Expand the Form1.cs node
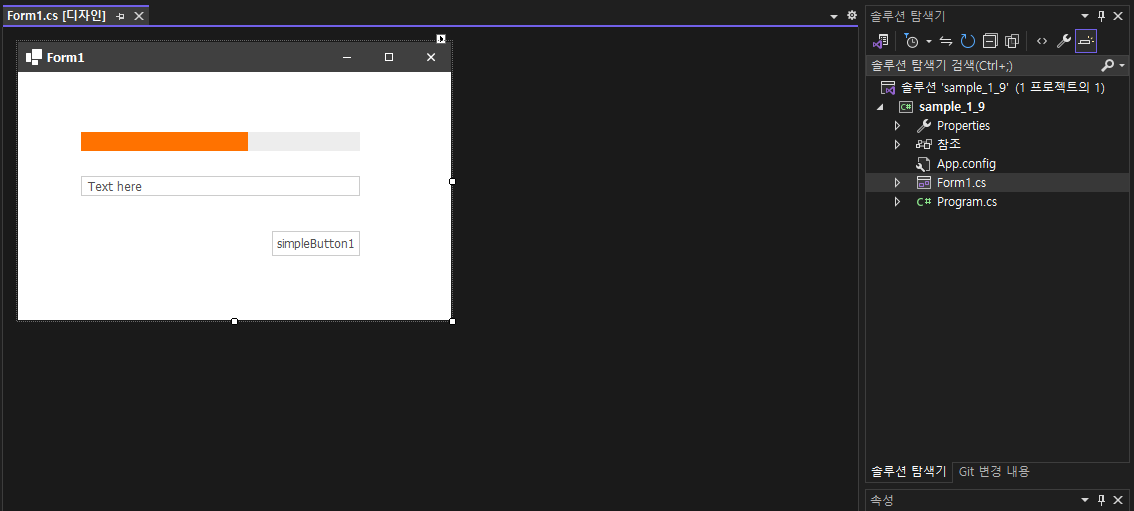Viewport: 1134px width, 511px height. 898,183
